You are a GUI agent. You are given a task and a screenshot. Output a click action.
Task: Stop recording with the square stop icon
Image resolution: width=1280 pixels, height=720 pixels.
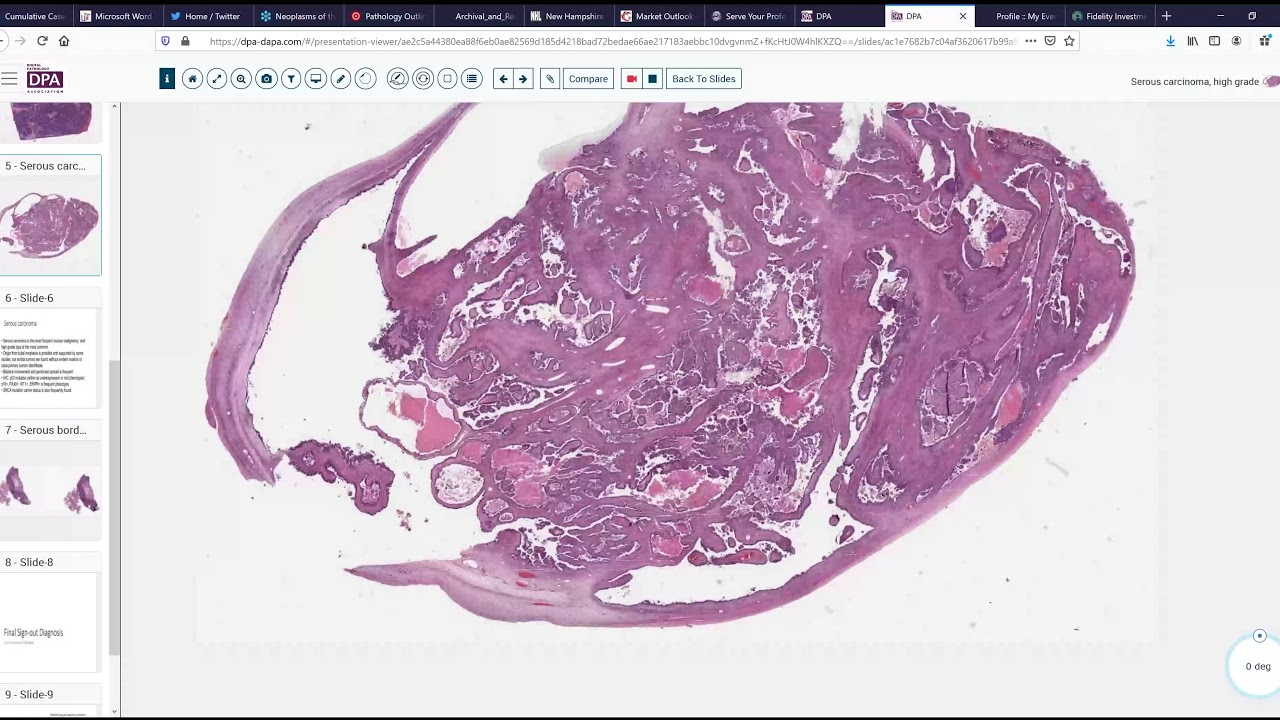tap(652, 79)
